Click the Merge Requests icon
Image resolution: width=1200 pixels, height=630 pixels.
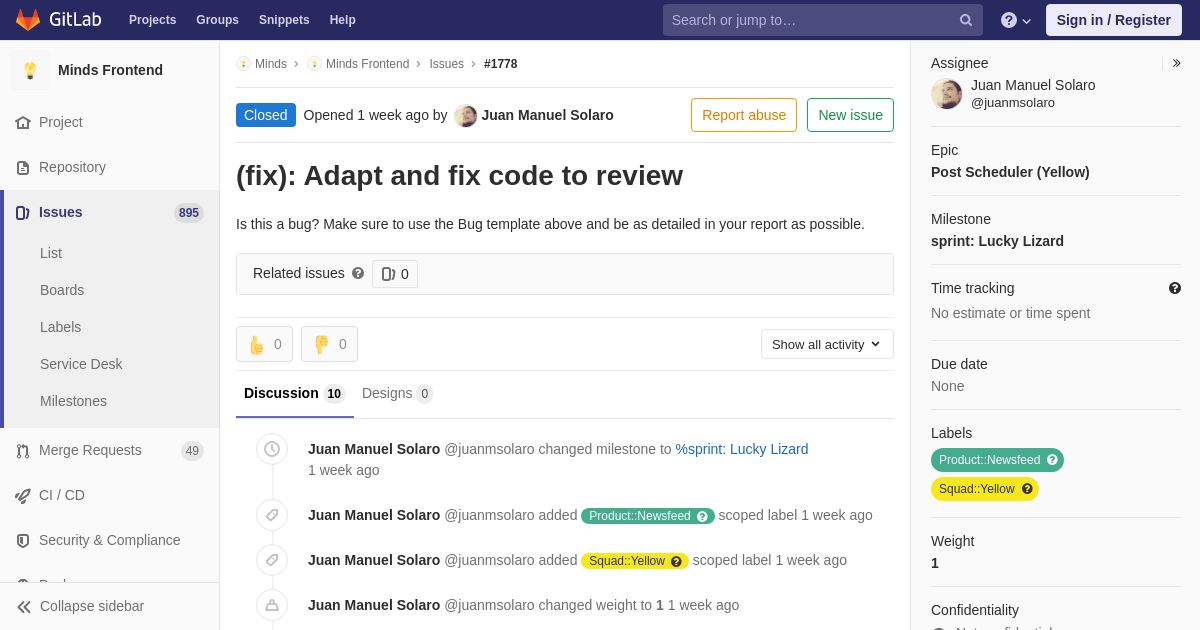pos(23,450)
